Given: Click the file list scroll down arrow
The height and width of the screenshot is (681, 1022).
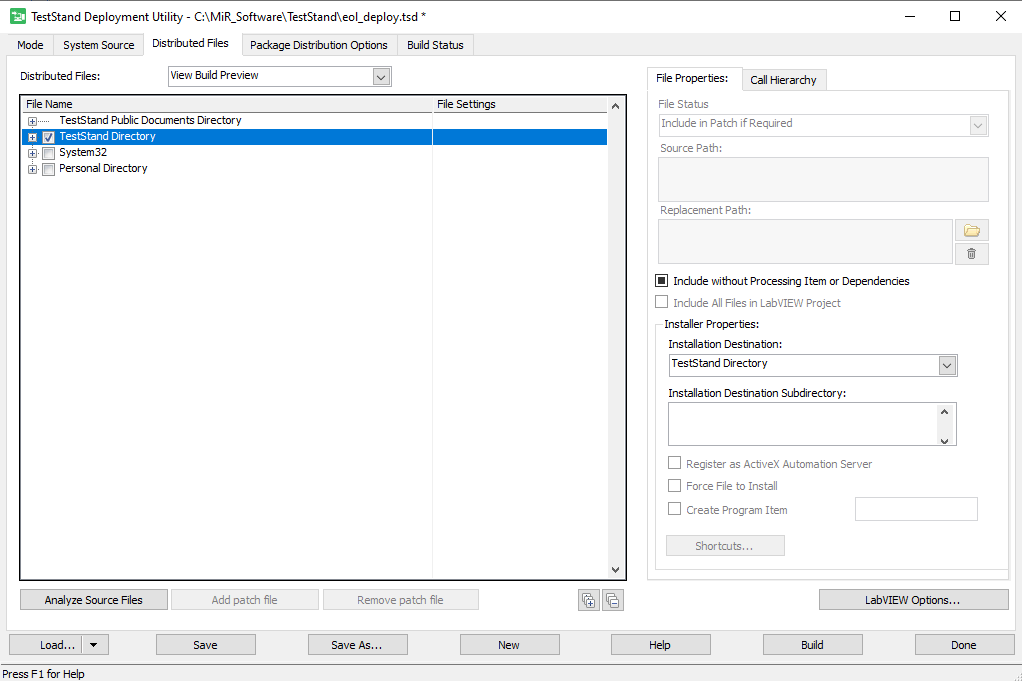Looking at the screenshot, I should tap(615, 570).
